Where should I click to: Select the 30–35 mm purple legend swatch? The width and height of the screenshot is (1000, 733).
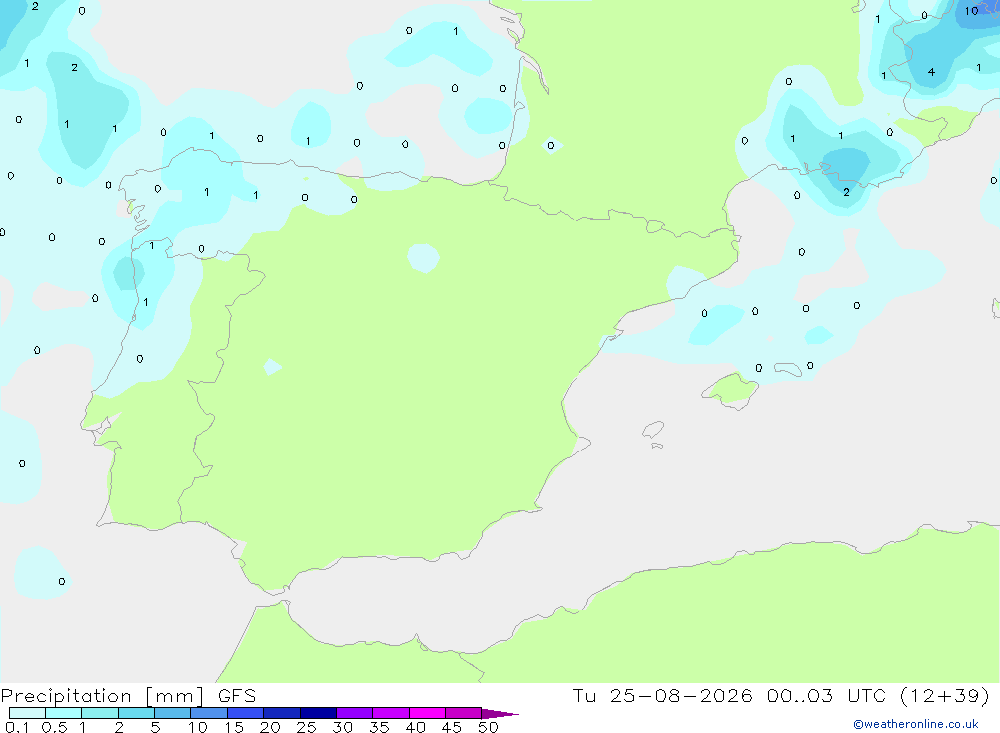click(x=355, y=713)
